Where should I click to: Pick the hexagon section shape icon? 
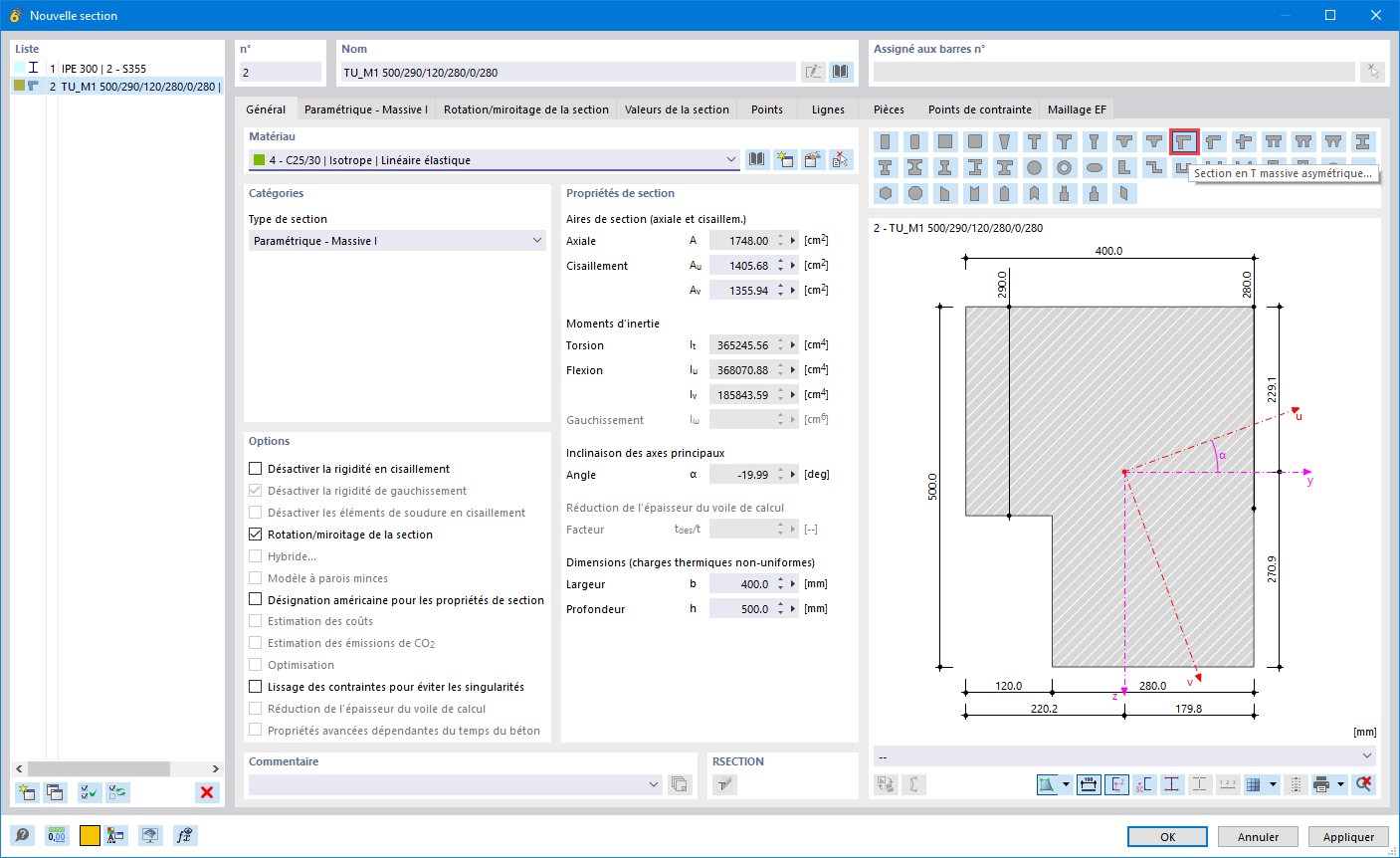click(x=886, y=194)
